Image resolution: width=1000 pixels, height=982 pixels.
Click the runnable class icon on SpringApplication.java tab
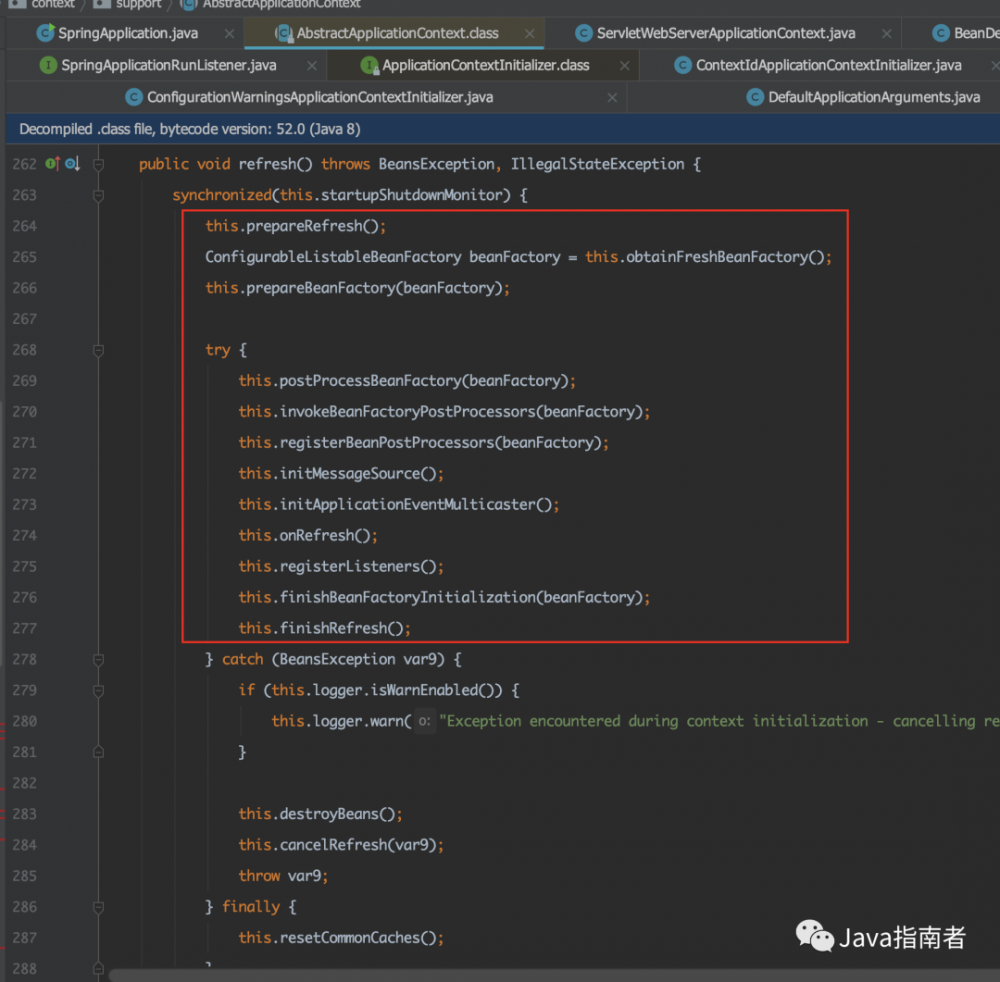(x=44, y=32)
